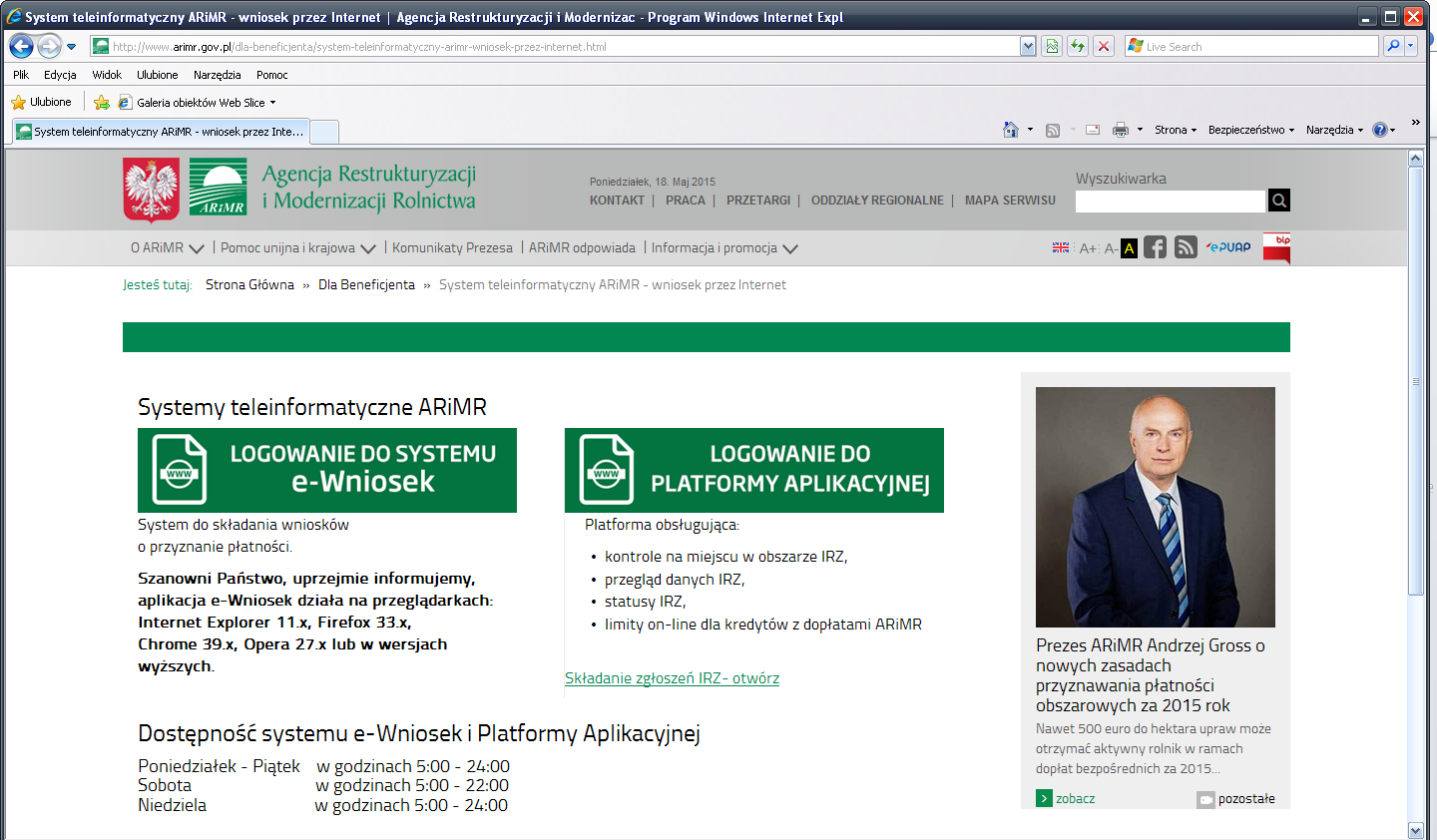This screenshot has width=1437, height=840.
Task: Open a new blank tab
Action: coord(324,132)
